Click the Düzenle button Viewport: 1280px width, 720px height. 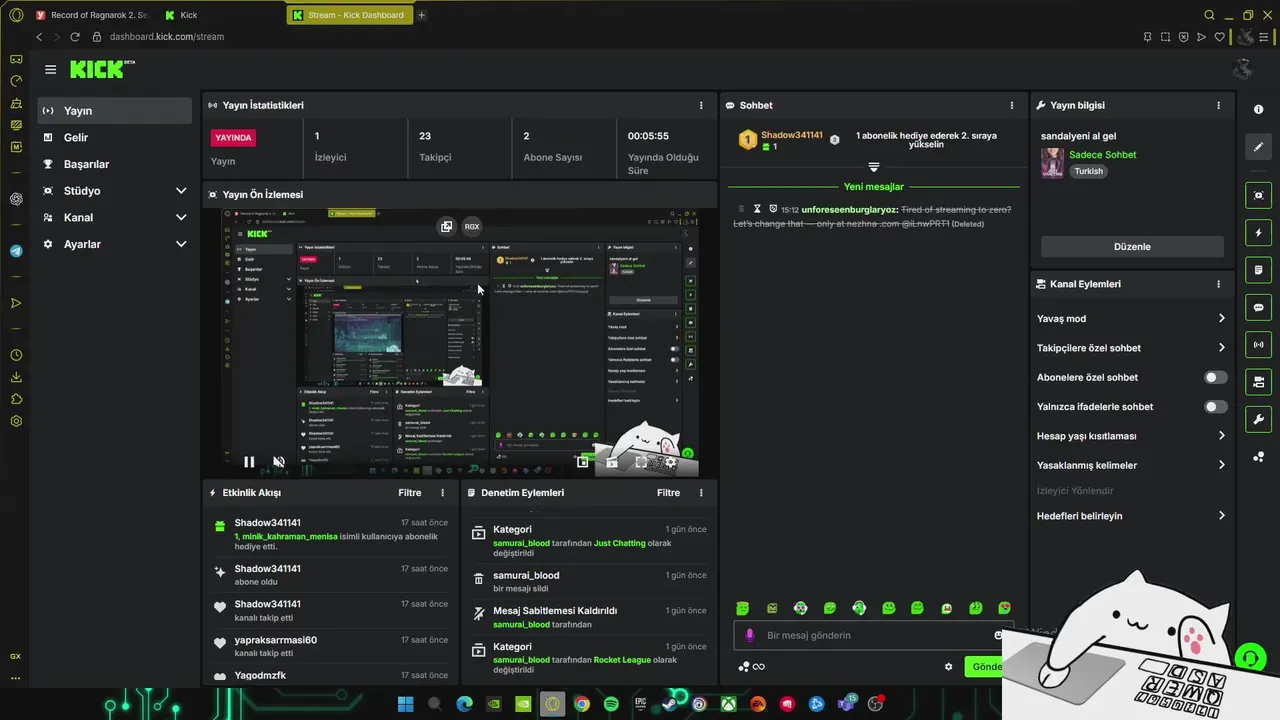1132,247
